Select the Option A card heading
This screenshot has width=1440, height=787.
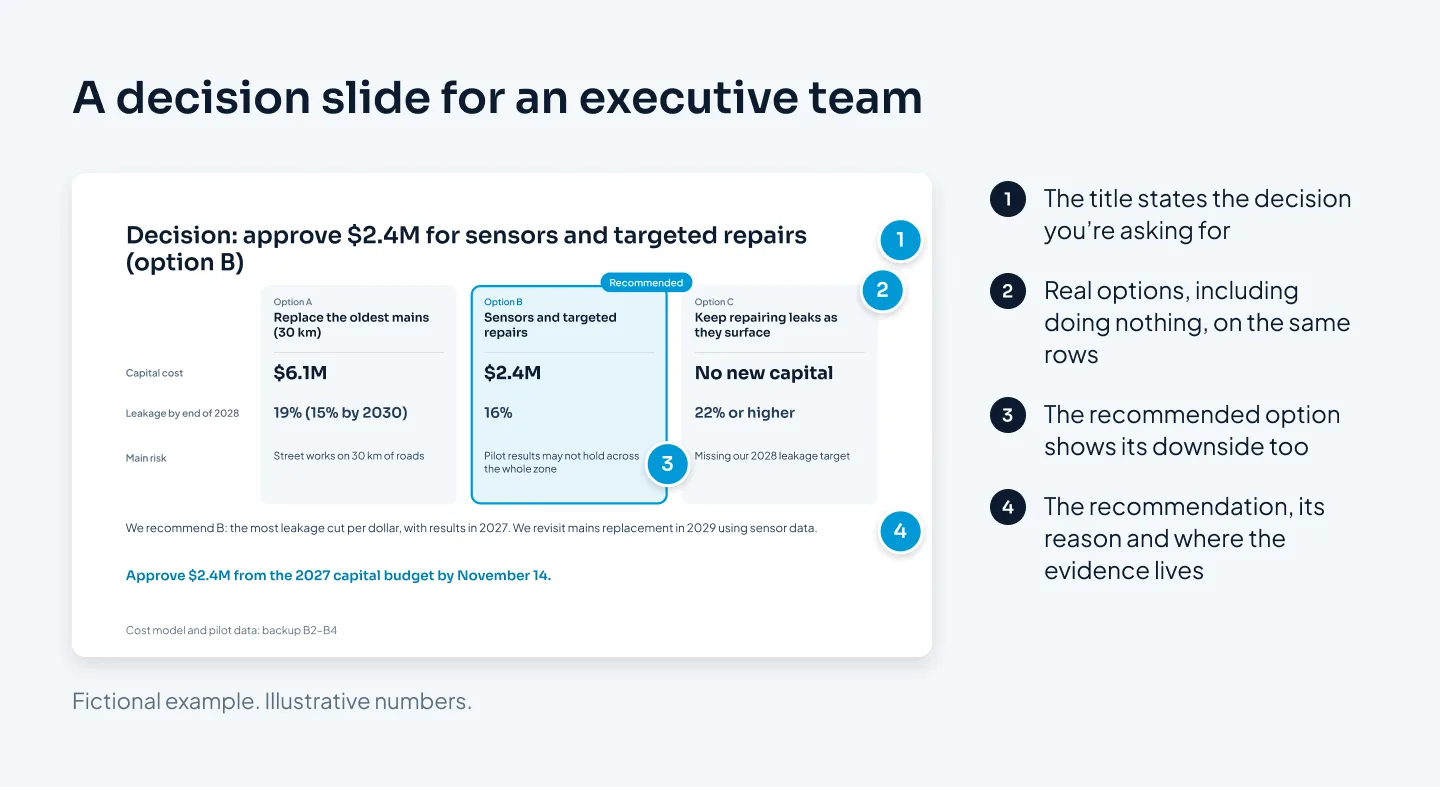point(351,318)
